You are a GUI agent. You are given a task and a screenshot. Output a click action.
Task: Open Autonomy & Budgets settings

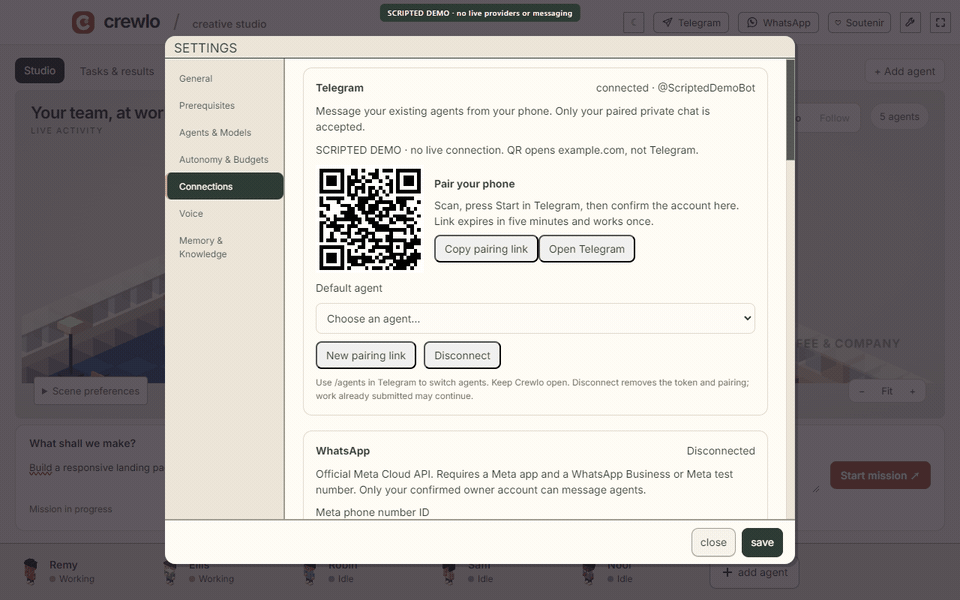225,159
